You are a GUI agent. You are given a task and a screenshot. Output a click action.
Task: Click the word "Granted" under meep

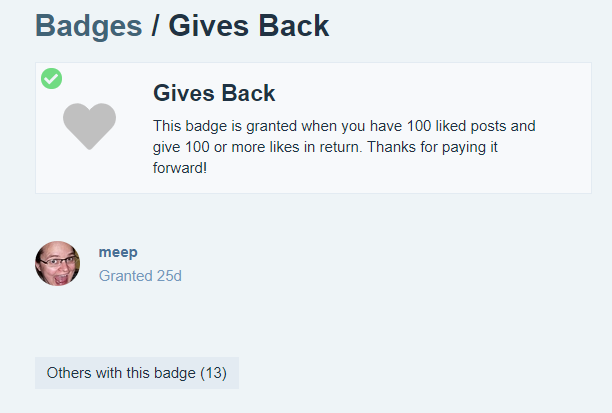pos(125,276)
